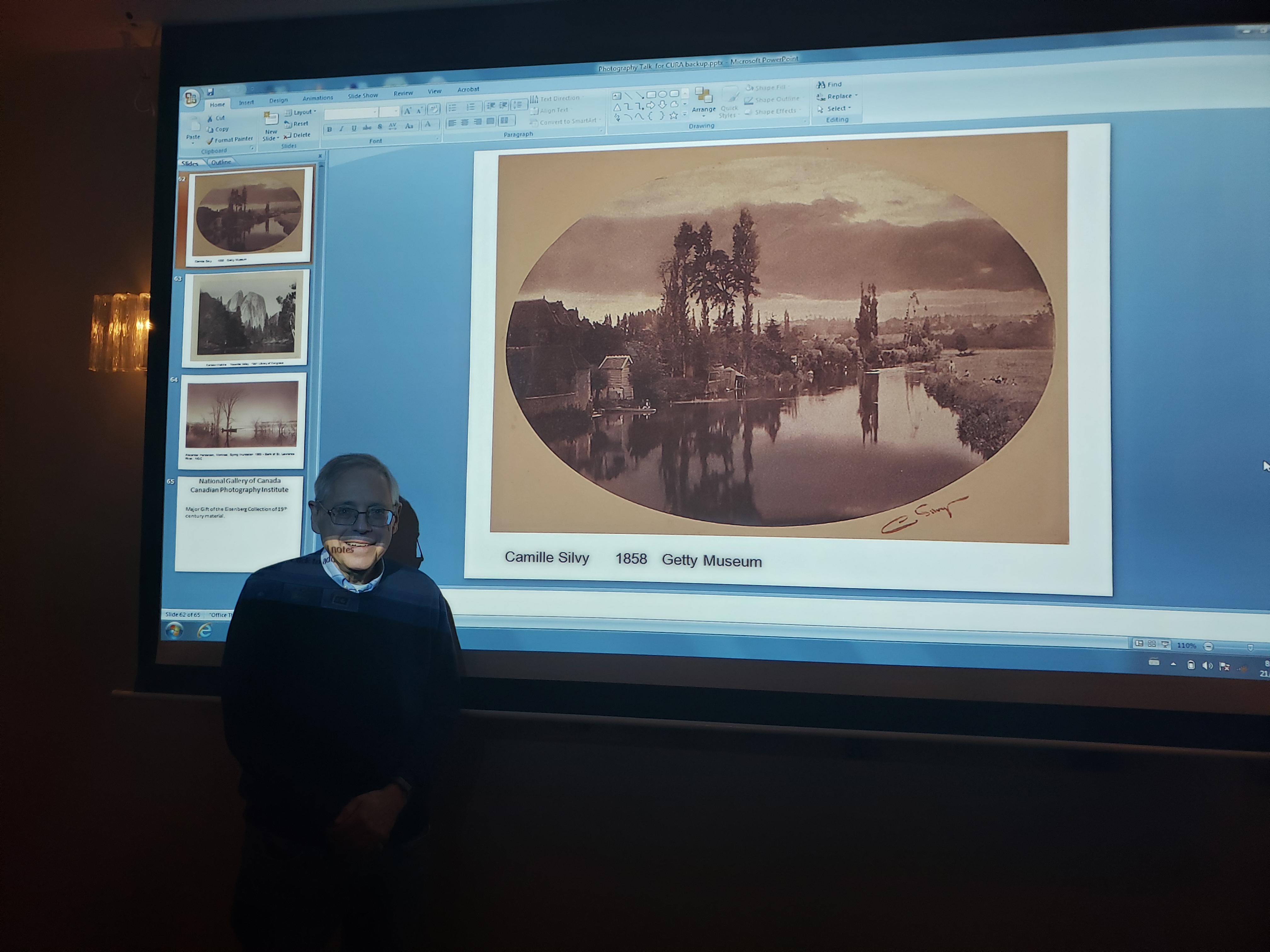Open the Outline pane tab
This screenshot has height=952, width=1270.
pyautogui.click(x=221, y=162)
